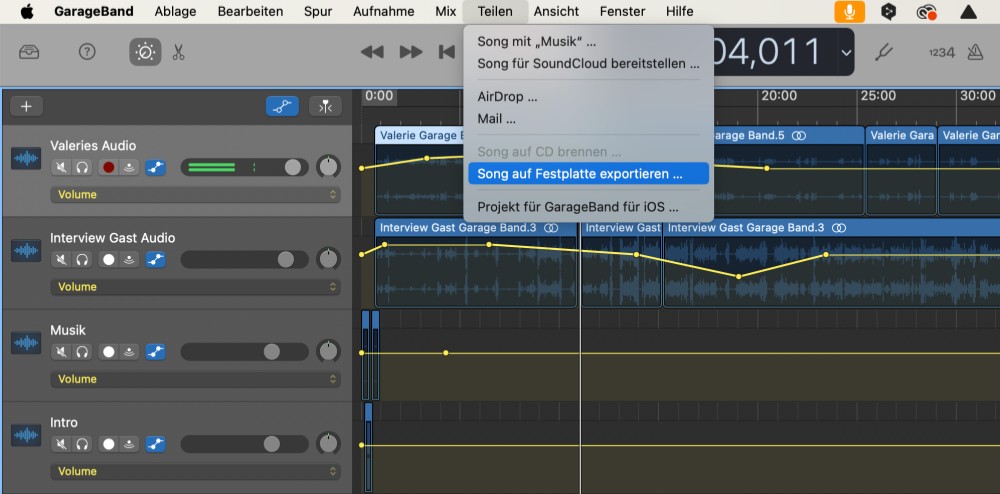Select Interview Gast Audio track waveform icon
The image size is (1000, 494).
[x=26, y=251]
